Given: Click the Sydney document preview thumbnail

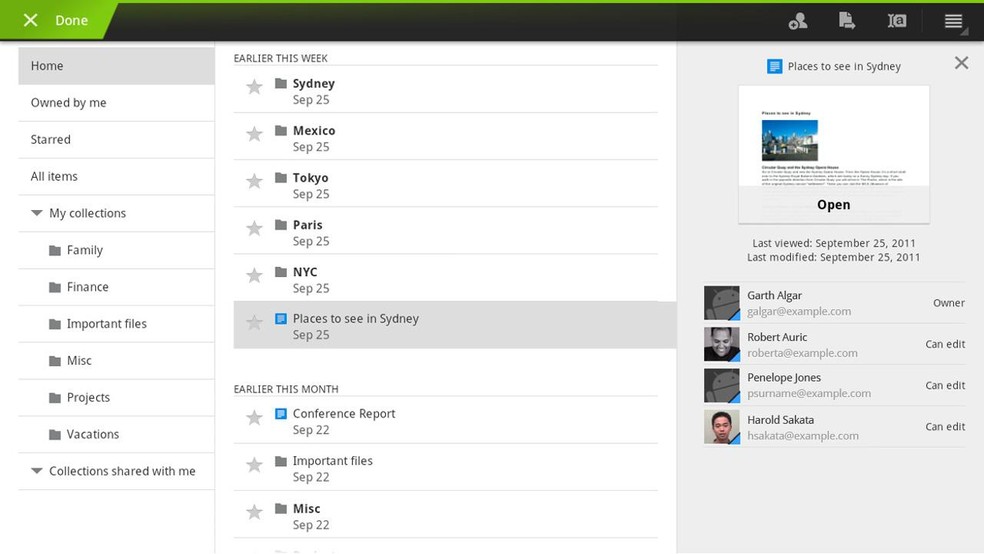Looking at the screenshot, I should tap(833, 138).
